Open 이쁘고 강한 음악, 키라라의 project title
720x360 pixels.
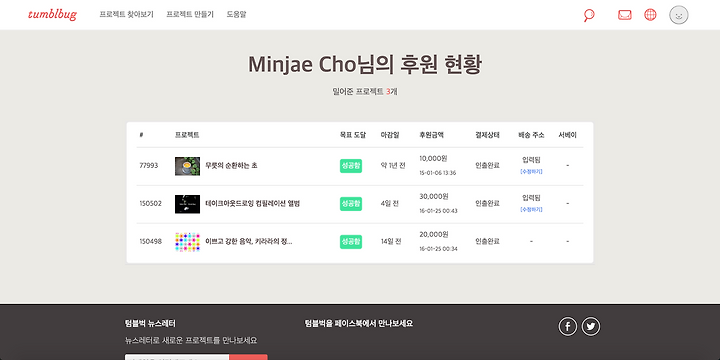249,242
